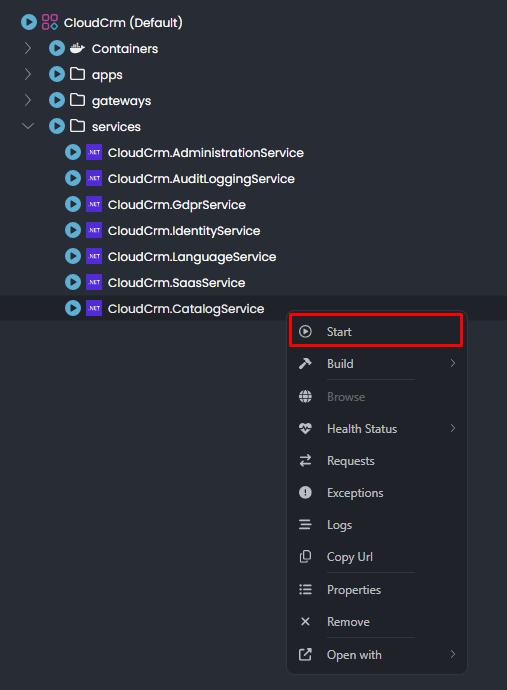Click the list icon beside Properties
507x690 pixels.
coord(305,589)
